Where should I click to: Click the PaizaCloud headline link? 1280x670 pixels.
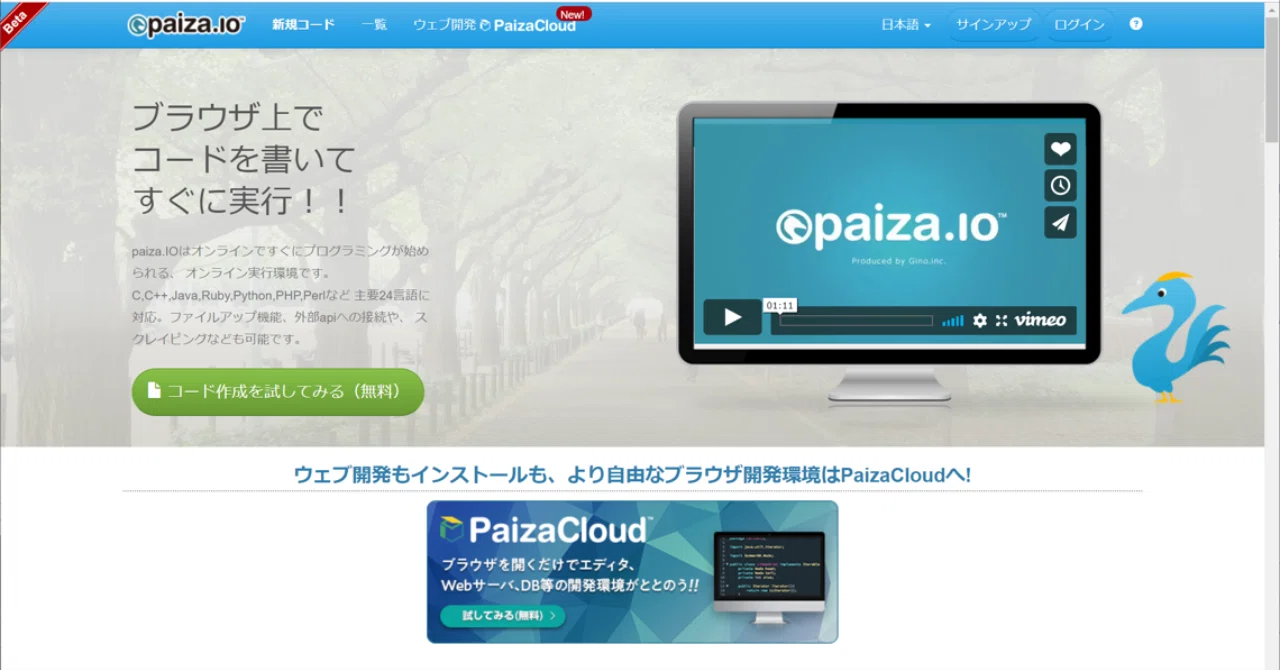[632, 475]
